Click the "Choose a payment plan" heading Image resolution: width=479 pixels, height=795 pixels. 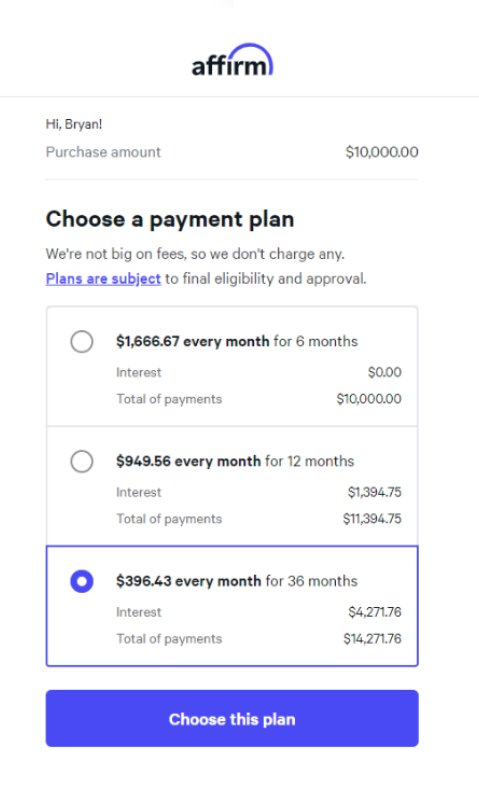click(x=170, y=220)
